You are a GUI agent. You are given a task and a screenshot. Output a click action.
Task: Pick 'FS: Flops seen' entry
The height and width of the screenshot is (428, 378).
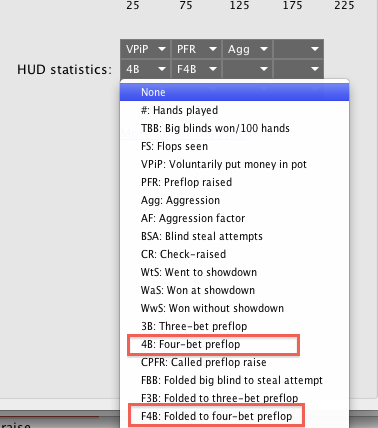tap(234, 146)
